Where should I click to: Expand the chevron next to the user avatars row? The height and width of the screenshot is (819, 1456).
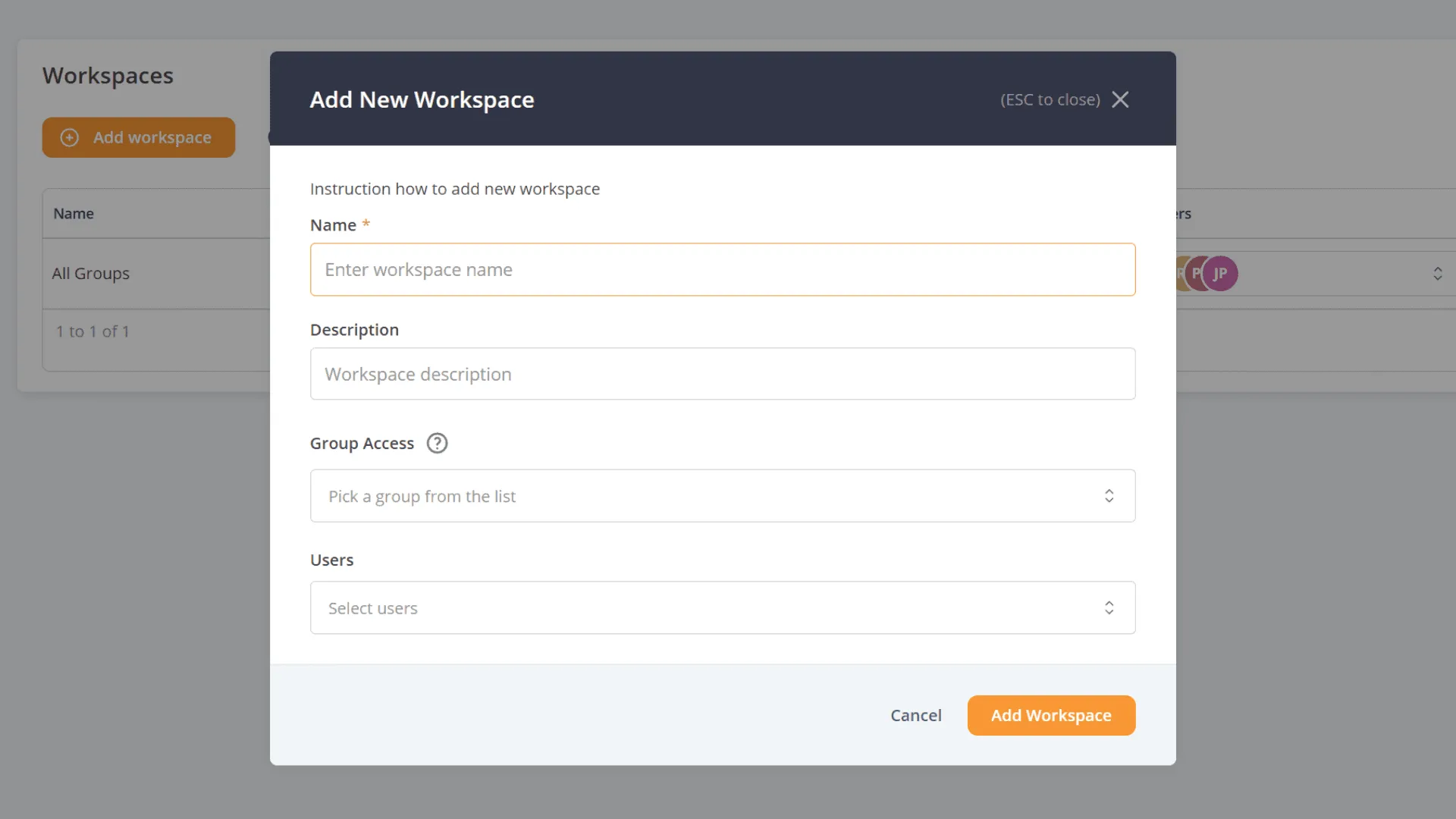click(1439, 273)
